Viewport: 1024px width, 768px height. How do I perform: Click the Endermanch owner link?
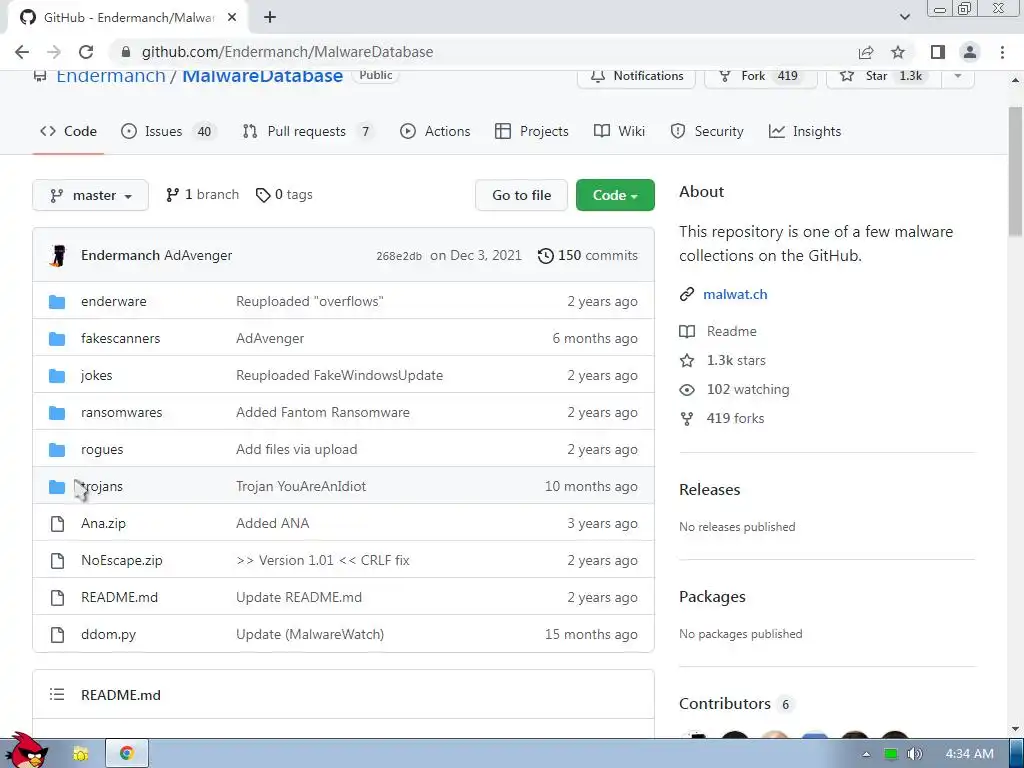pyautogui.click(x=111, y=76)
